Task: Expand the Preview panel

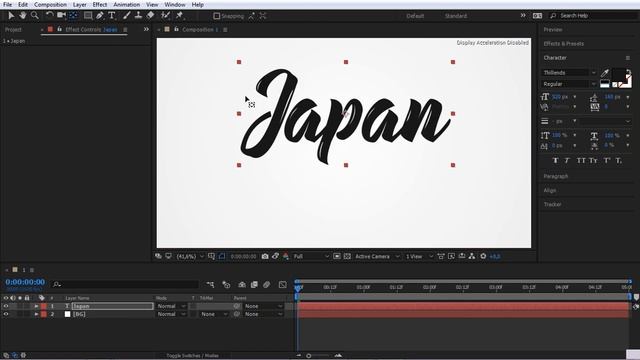Action: click(x=553, y=30)
